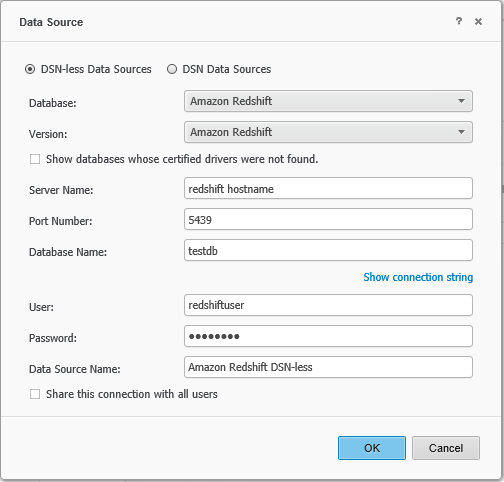504x482 pixels.
Task: Click the Data Source Name: label
Action: (75, 369)
